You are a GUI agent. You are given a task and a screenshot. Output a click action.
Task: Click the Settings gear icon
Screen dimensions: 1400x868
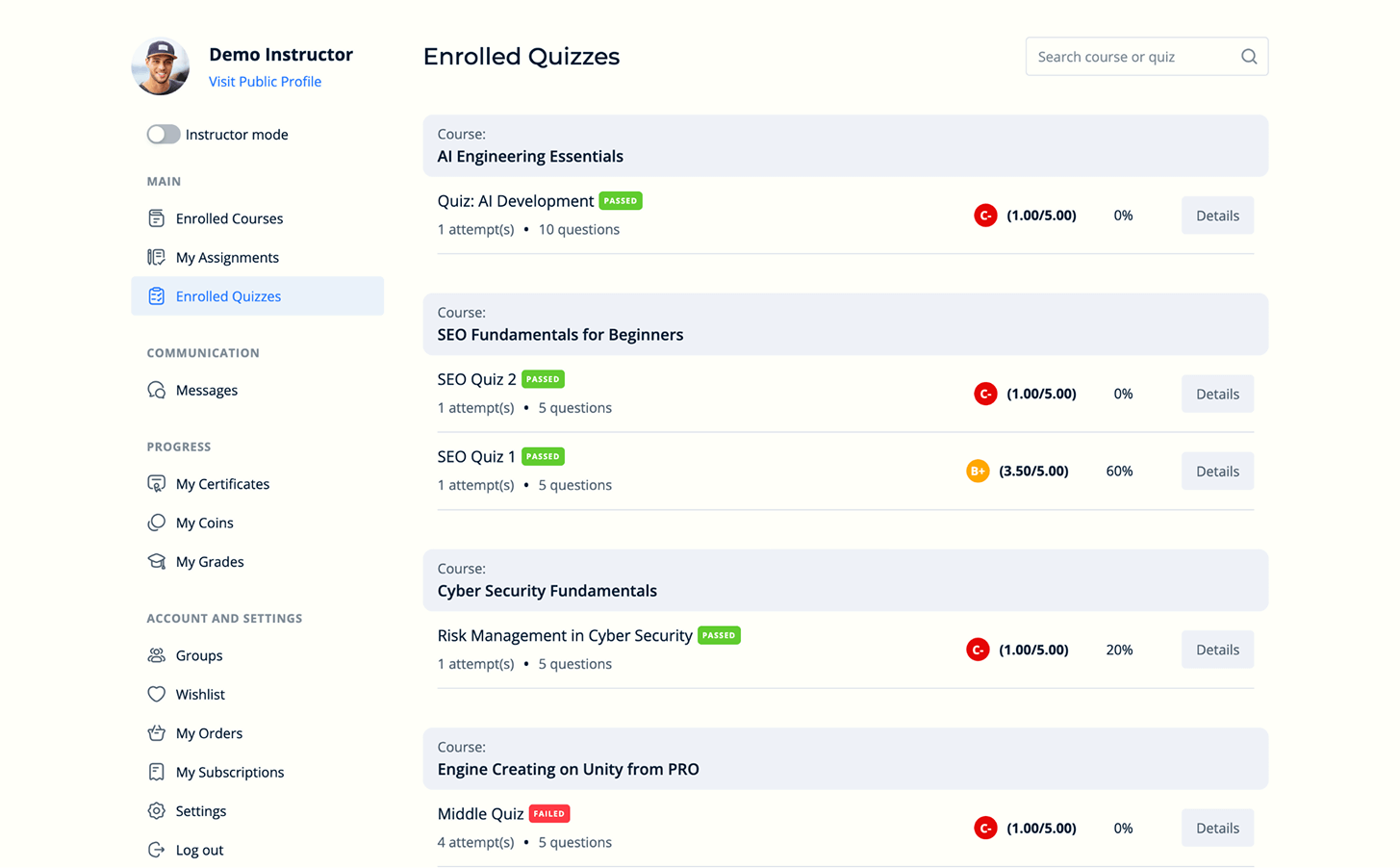[156, 810]
